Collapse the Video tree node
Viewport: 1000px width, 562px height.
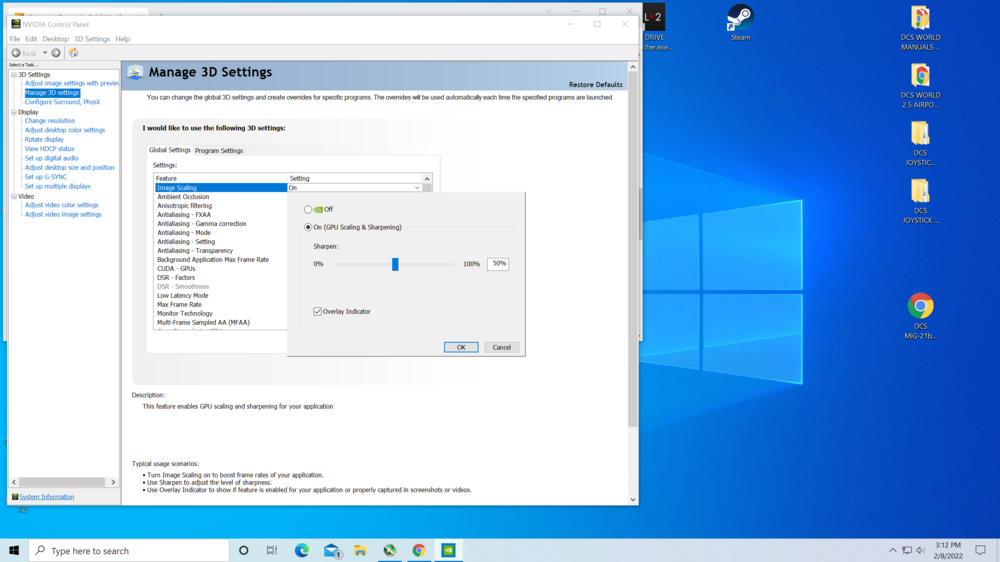click(x=13, y=196)
